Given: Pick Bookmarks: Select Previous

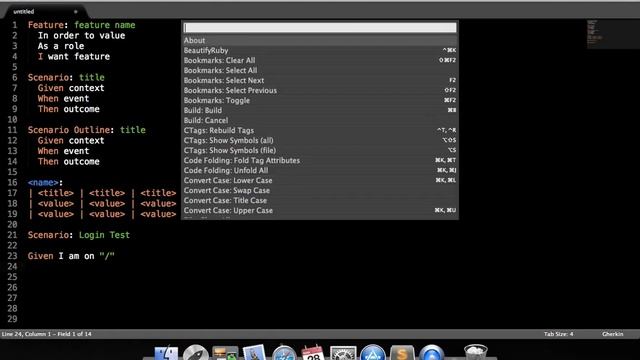Looking at the screenshot, I should click(x=320, y=91).
